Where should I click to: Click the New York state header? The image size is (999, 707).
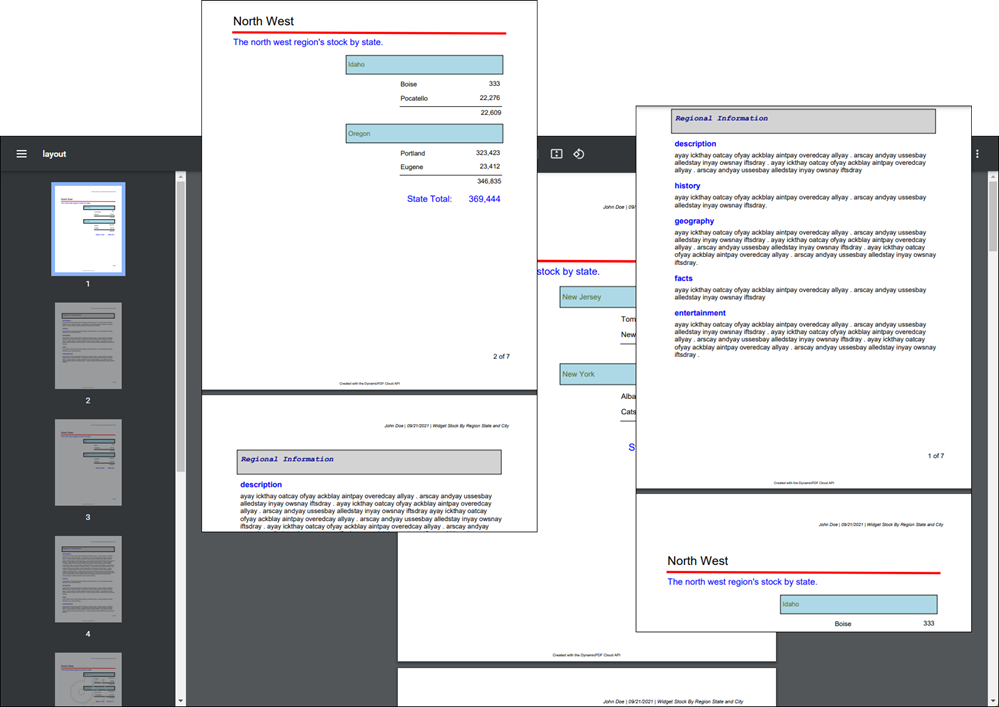coord(597,374)
